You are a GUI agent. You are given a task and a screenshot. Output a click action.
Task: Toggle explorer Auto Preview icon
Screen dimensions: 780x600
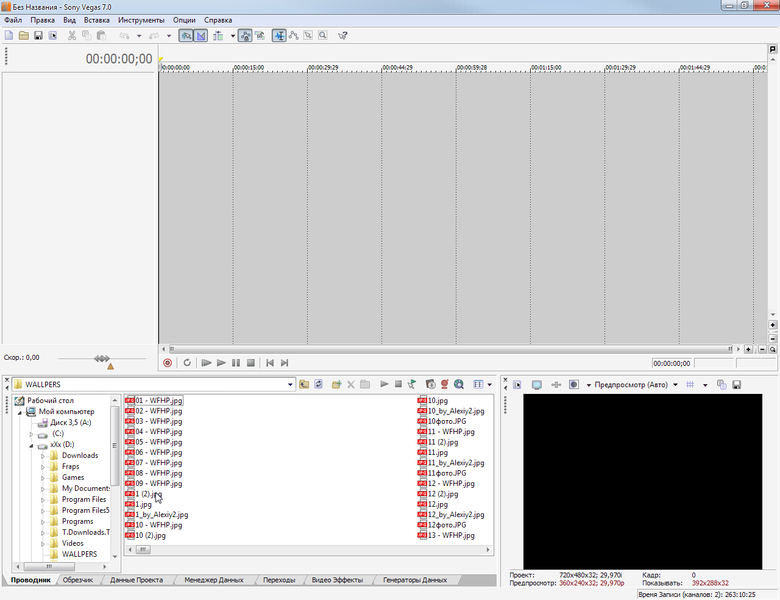(412, 385)
